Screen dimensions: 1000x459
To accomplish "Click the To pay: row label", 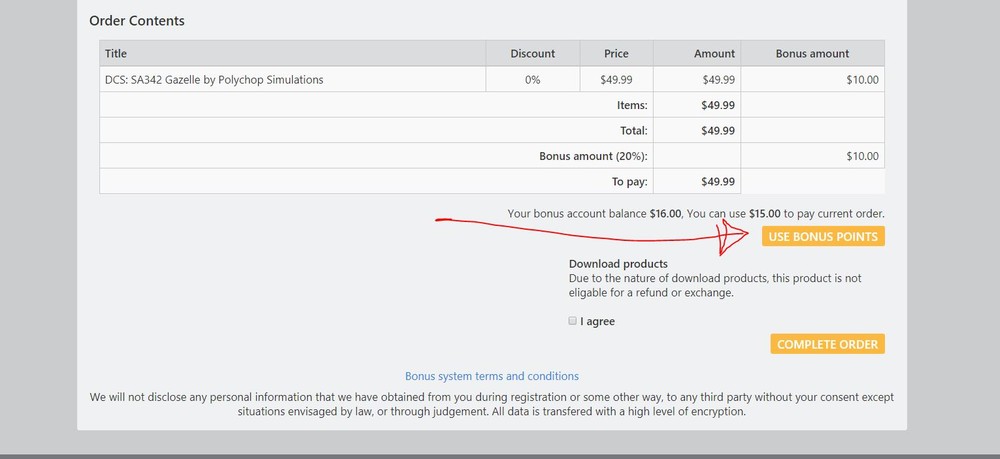I will tap(630, 182).
